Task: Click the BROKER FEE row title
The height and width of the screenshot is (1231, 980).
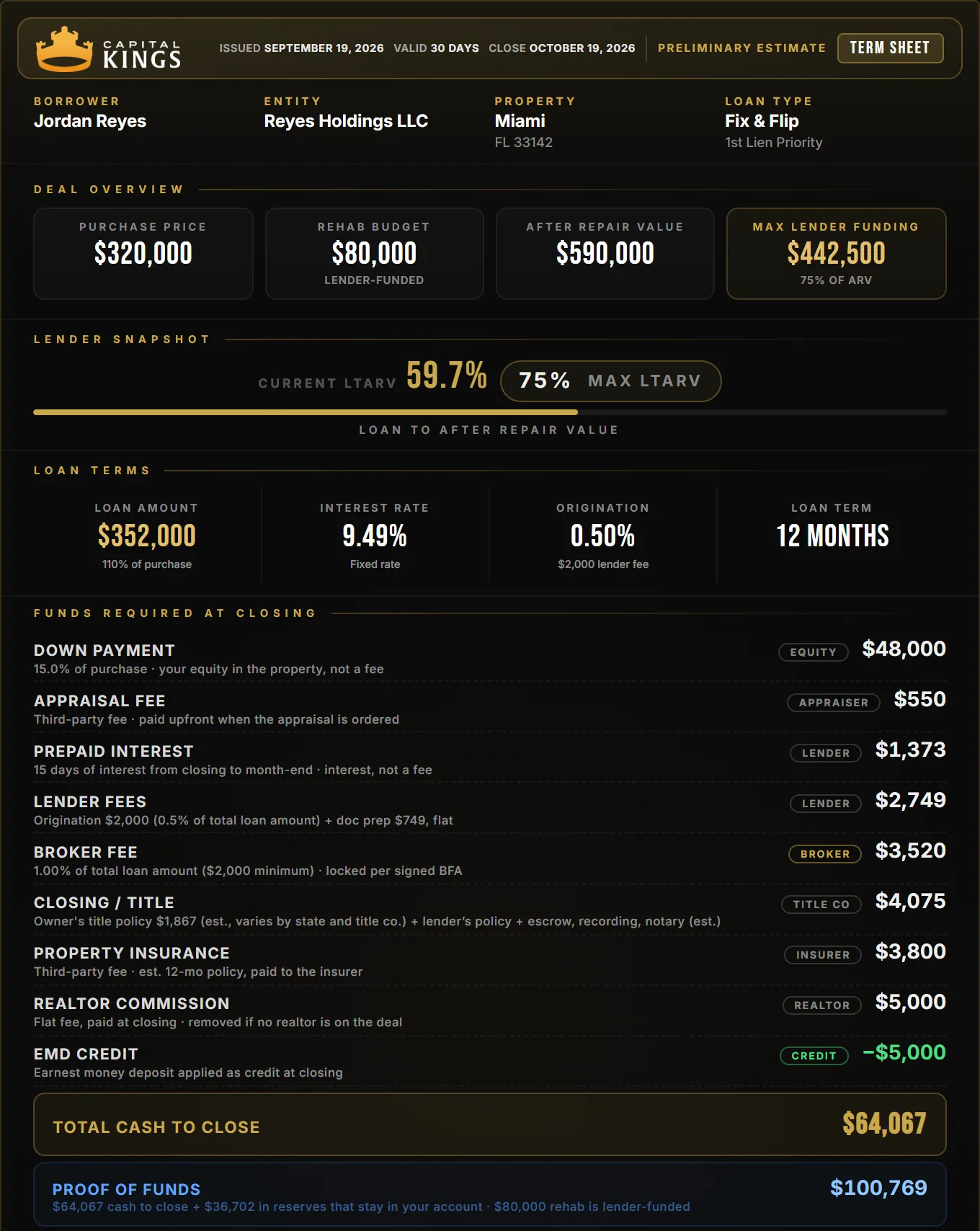Action: (86, 853)
